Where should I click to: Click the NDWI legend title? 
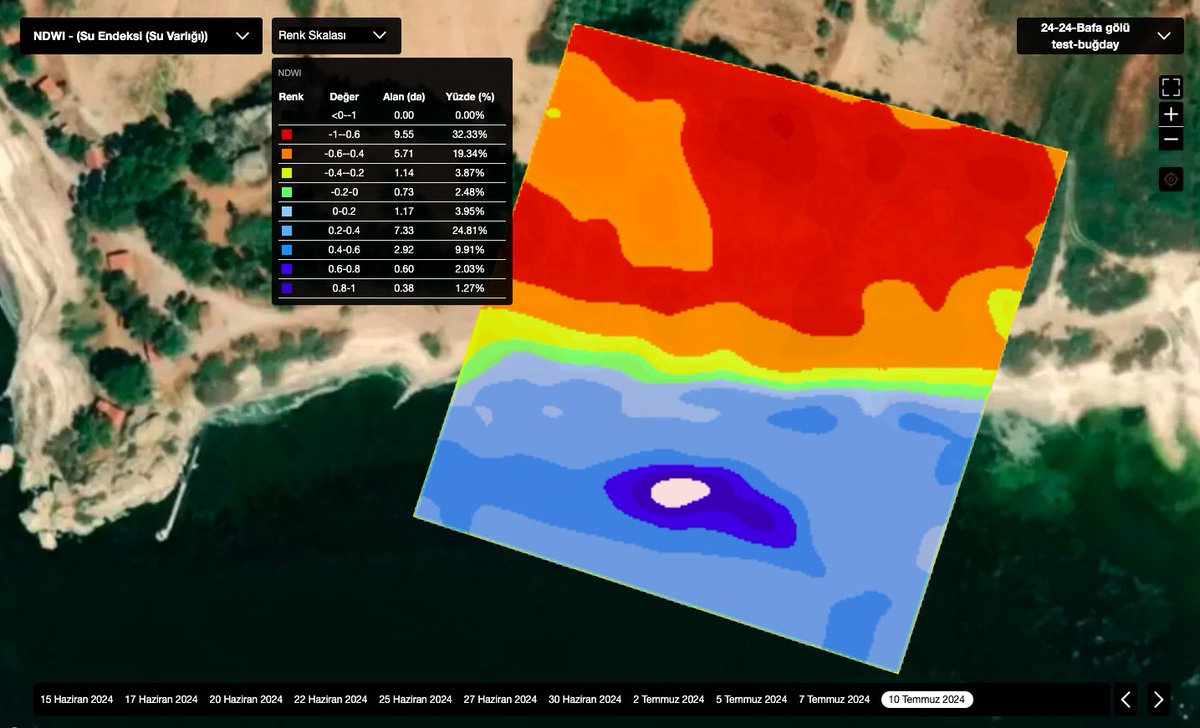pos(290,73)
